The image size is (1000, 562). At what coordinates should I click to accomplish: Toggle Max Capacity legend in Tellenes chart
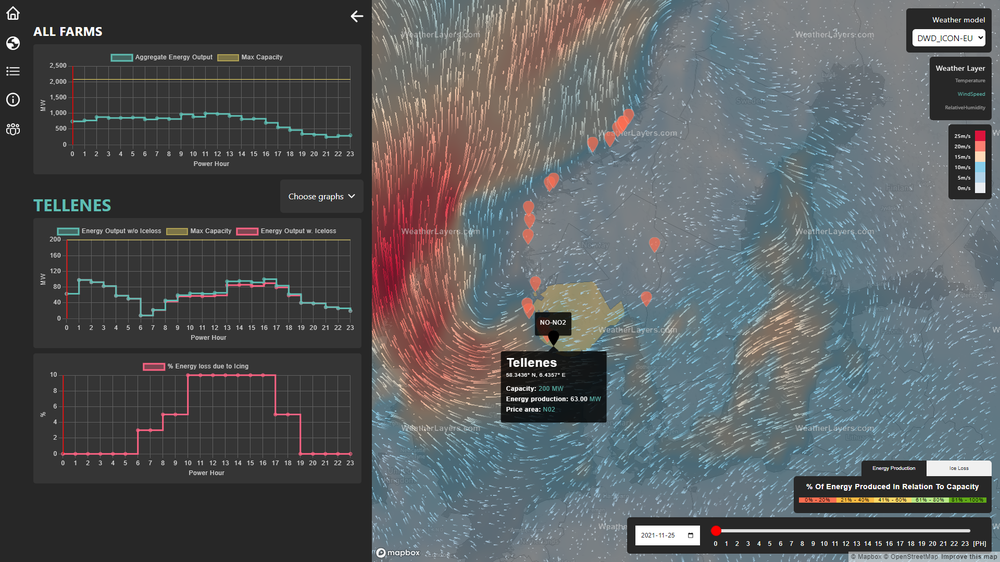(x=199, y=231)
